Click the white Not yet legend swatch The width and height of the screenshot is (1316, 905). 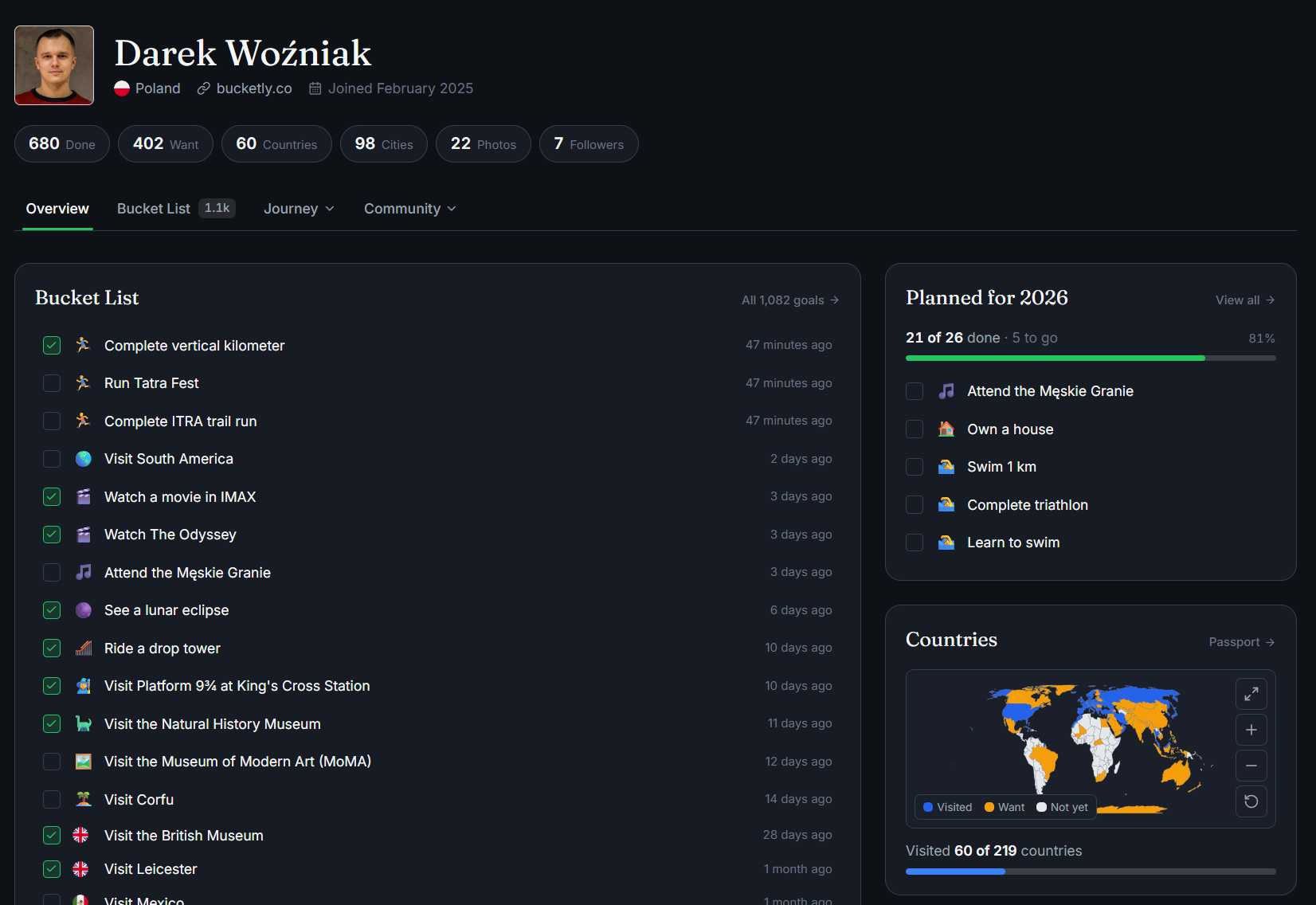[1041, 807]
